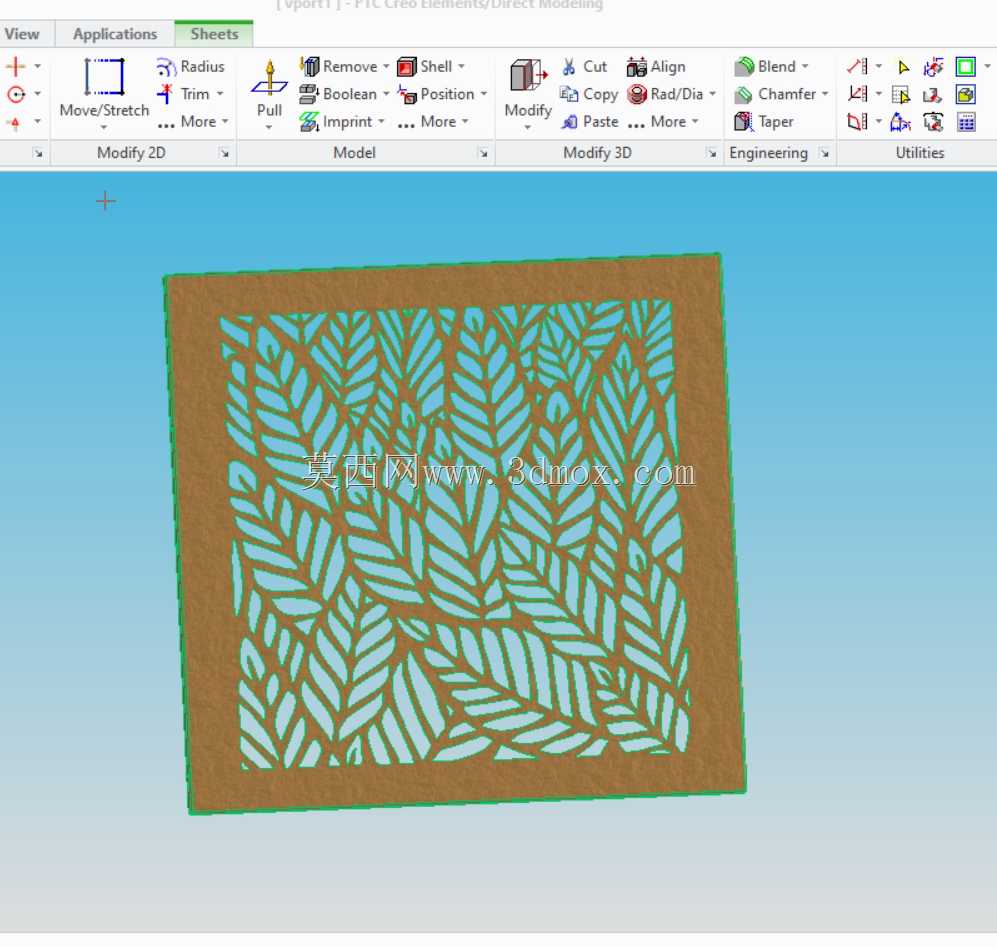This screenshot has width=997, height=947.
Task: Click the green square icon in Utilities
Action: 965,66
